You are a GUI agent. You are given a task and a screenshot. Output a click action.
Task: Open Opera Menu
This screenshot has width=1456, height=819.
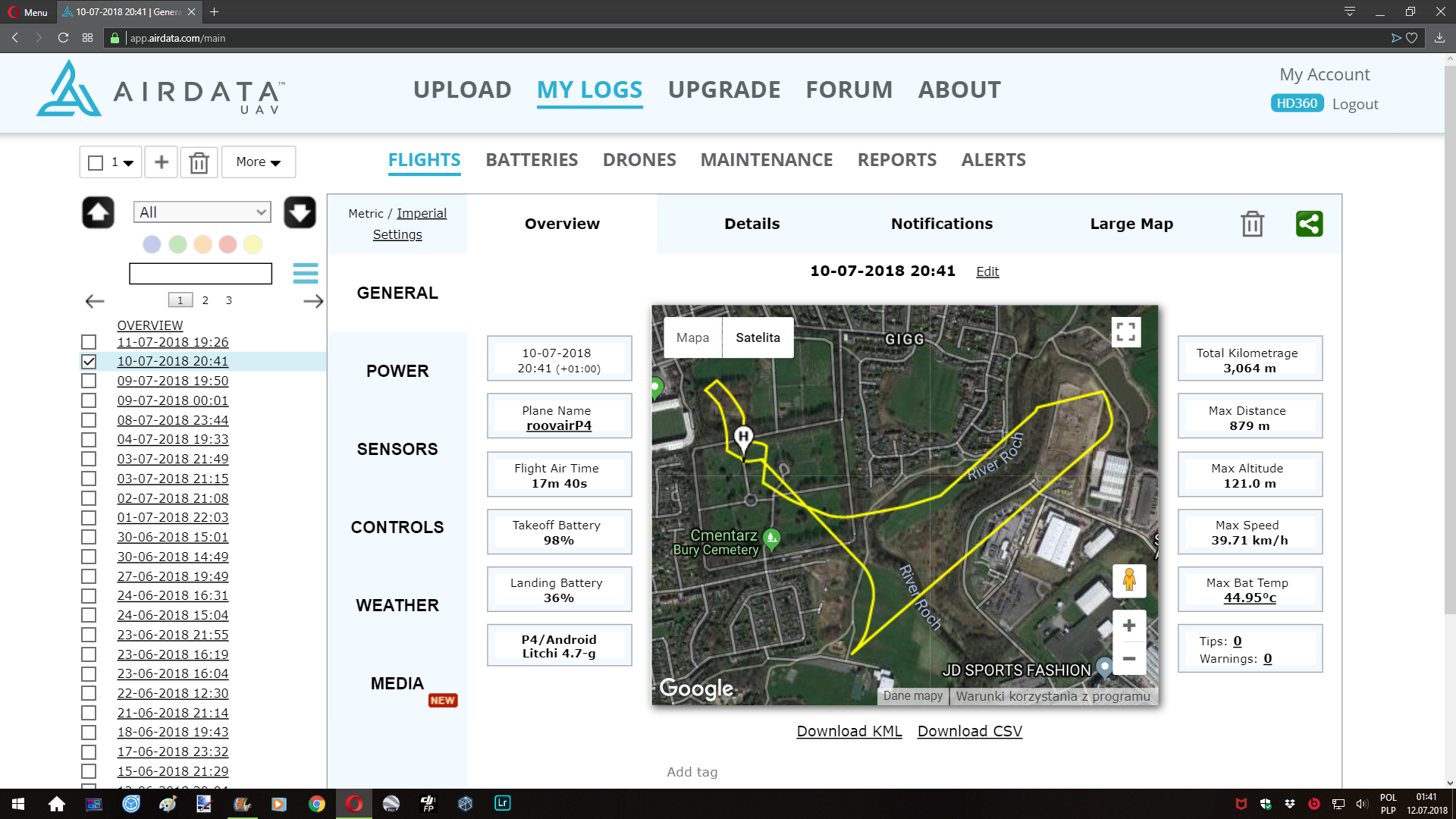click(28, 12)
